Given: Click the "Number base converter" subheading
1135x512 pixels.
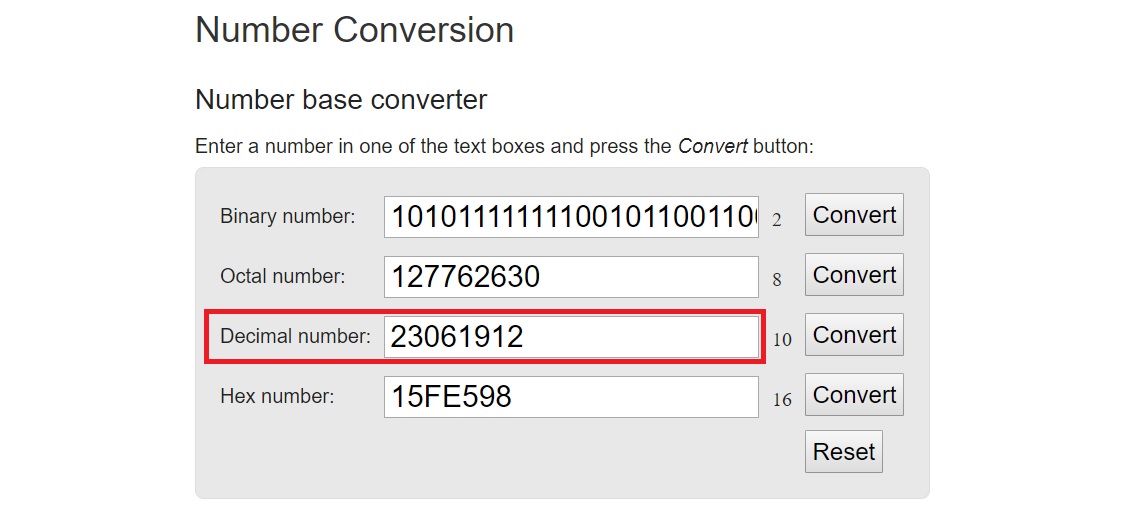Looking at the screenshot, I should coord(341,100).
